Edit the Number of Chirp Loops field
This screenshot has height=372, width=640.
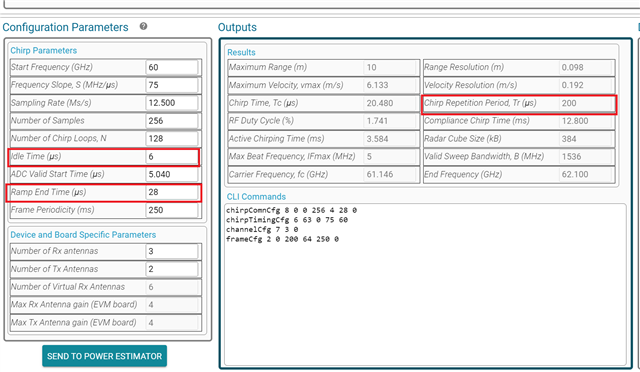172,138
